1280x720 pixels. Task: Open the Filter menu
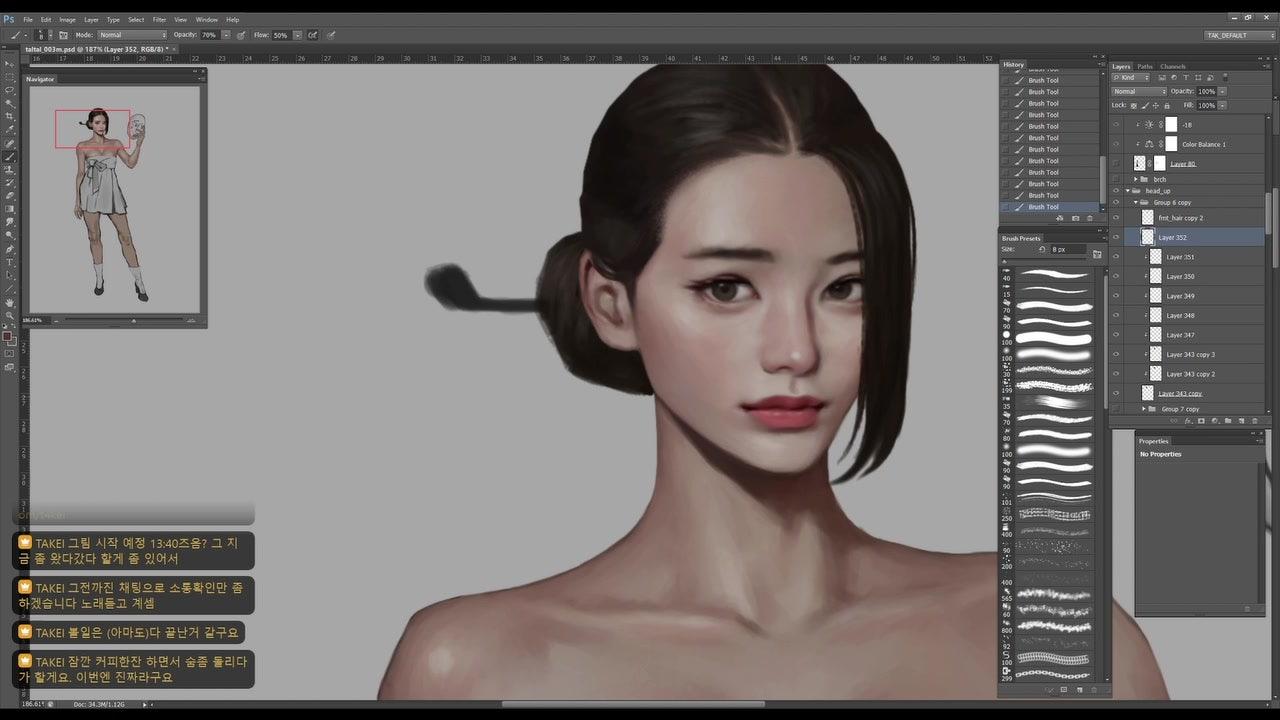point(159,19)
